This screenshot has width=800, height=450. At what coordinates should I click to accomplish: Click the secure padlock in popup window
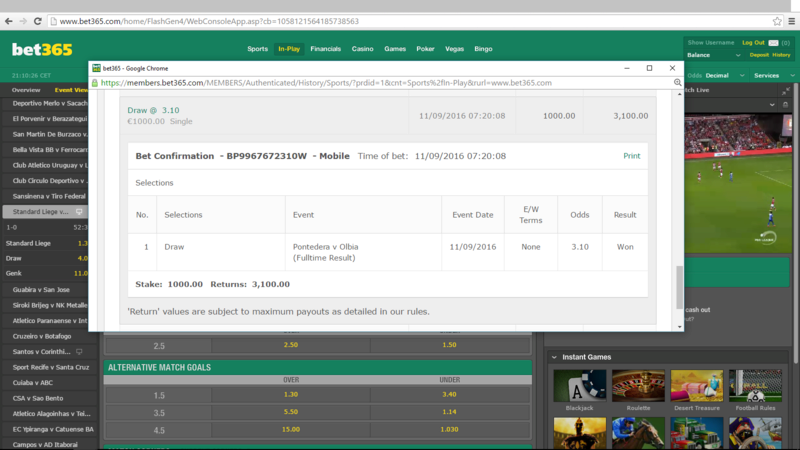tap(94, 83)
